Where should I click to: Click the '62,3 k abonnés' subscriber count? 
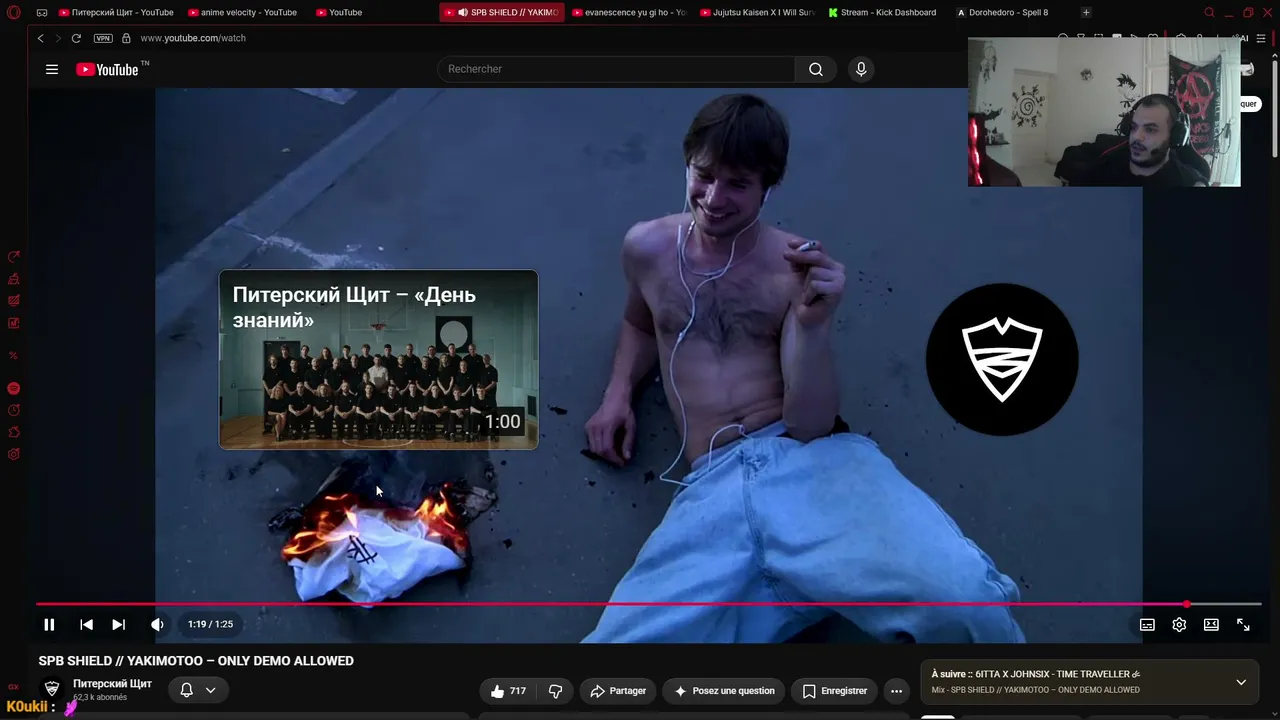tap(100, 698)
